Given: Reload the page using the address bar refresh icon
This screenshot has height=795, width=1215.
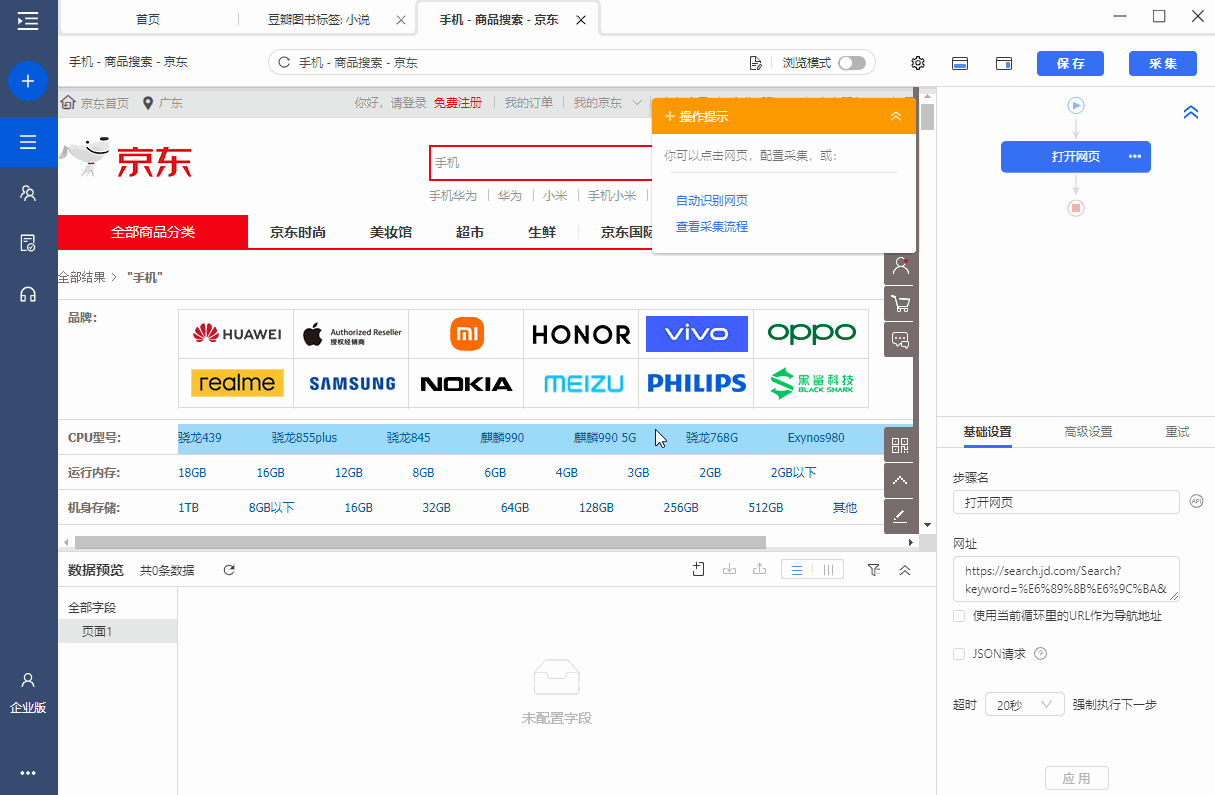Looking at the screenshot, I should point(284,63).
